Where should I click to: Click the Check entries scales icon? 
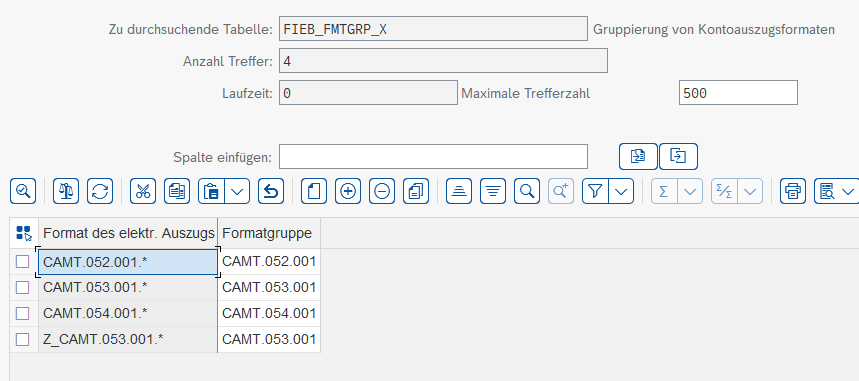[66, 191]
